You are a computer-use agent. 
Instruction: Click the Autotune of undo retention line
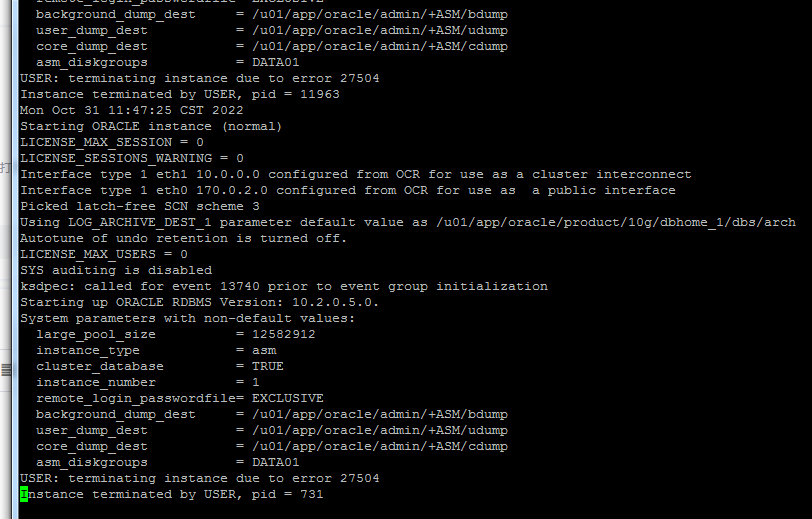[183, 238]
